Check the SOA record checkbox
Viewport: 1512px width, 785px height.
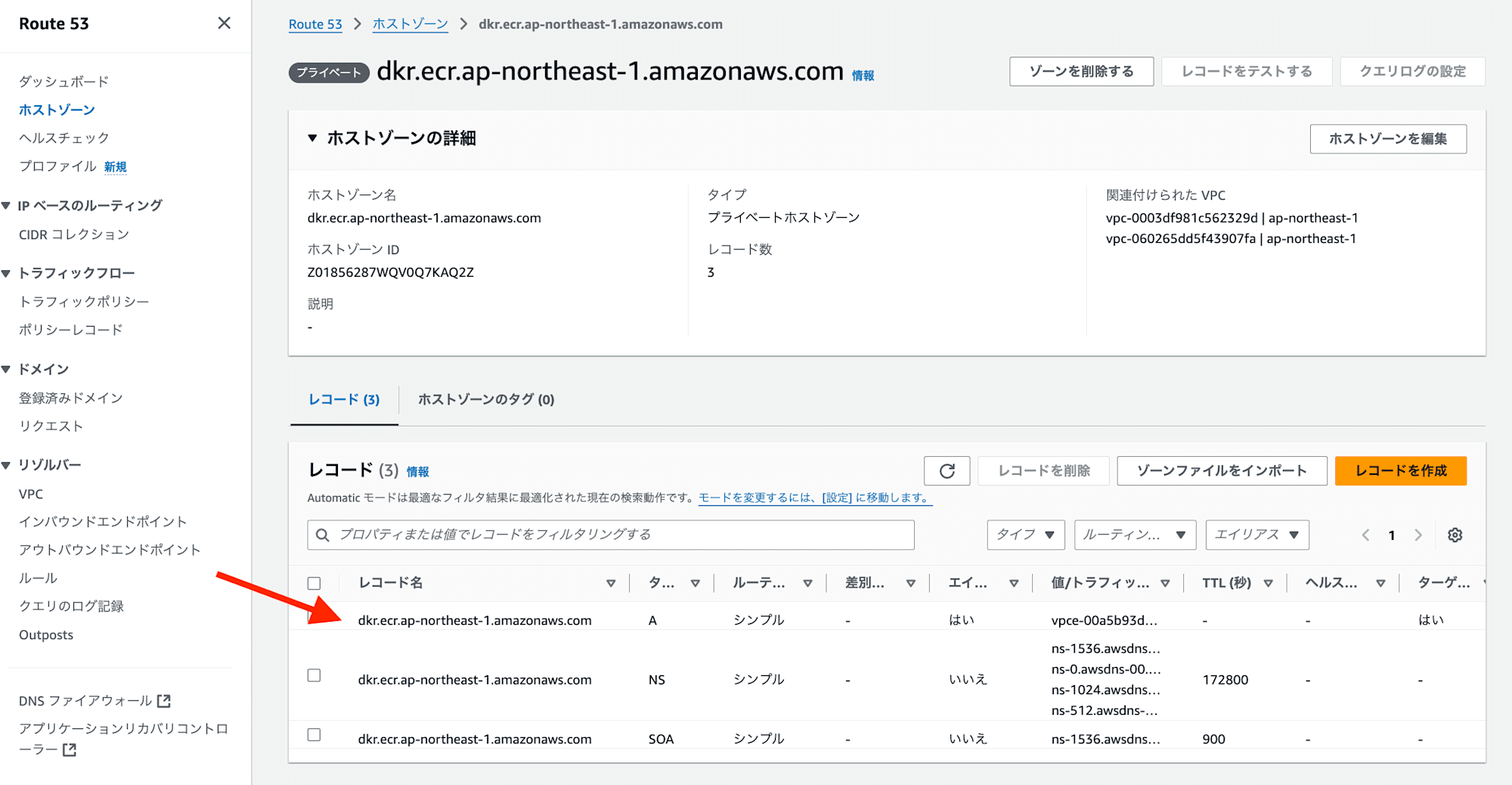pos(314,734)
